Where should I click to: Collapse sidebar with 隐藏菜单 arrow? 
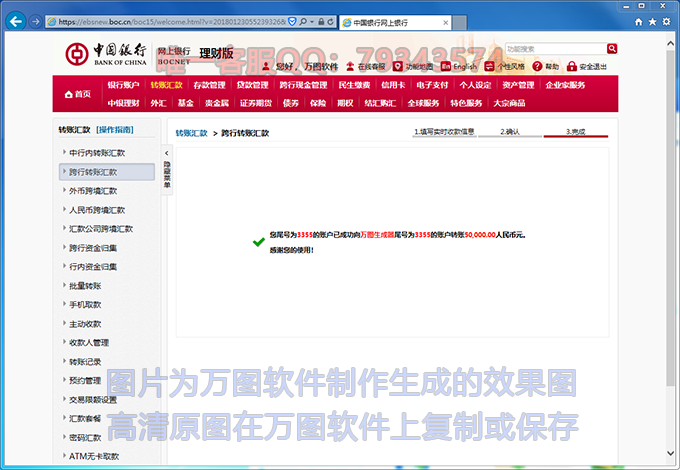pyautogui.click(x=167, y=152)
